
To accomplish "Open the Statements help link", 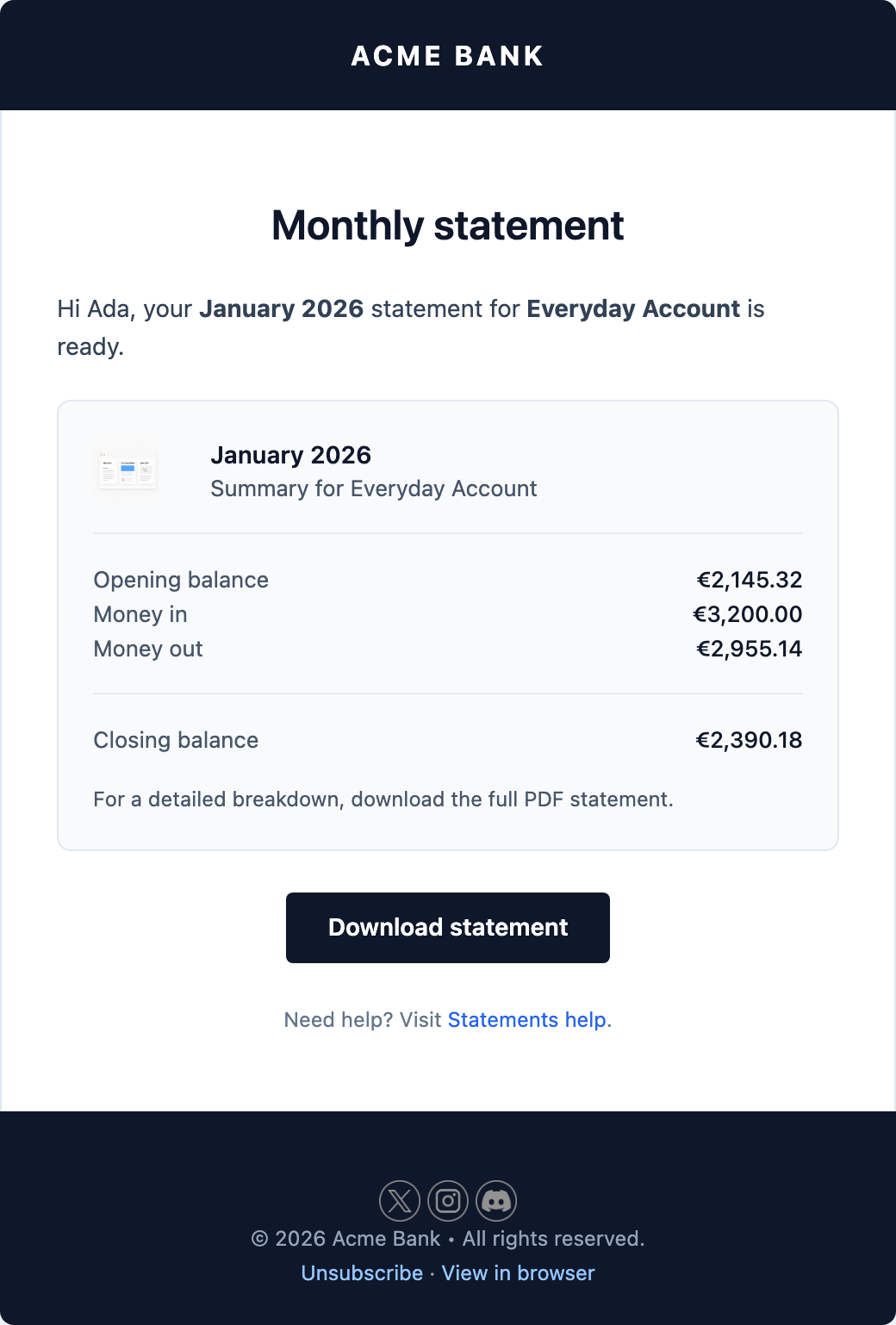I will point(526,1019).
